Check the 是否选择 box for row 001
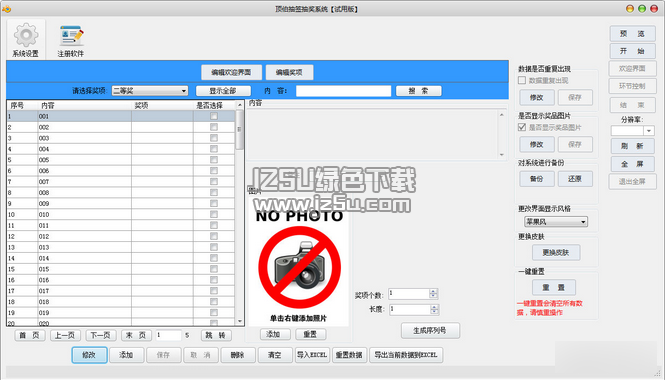This screenshot has width=665, height=380. pos(214,116)
